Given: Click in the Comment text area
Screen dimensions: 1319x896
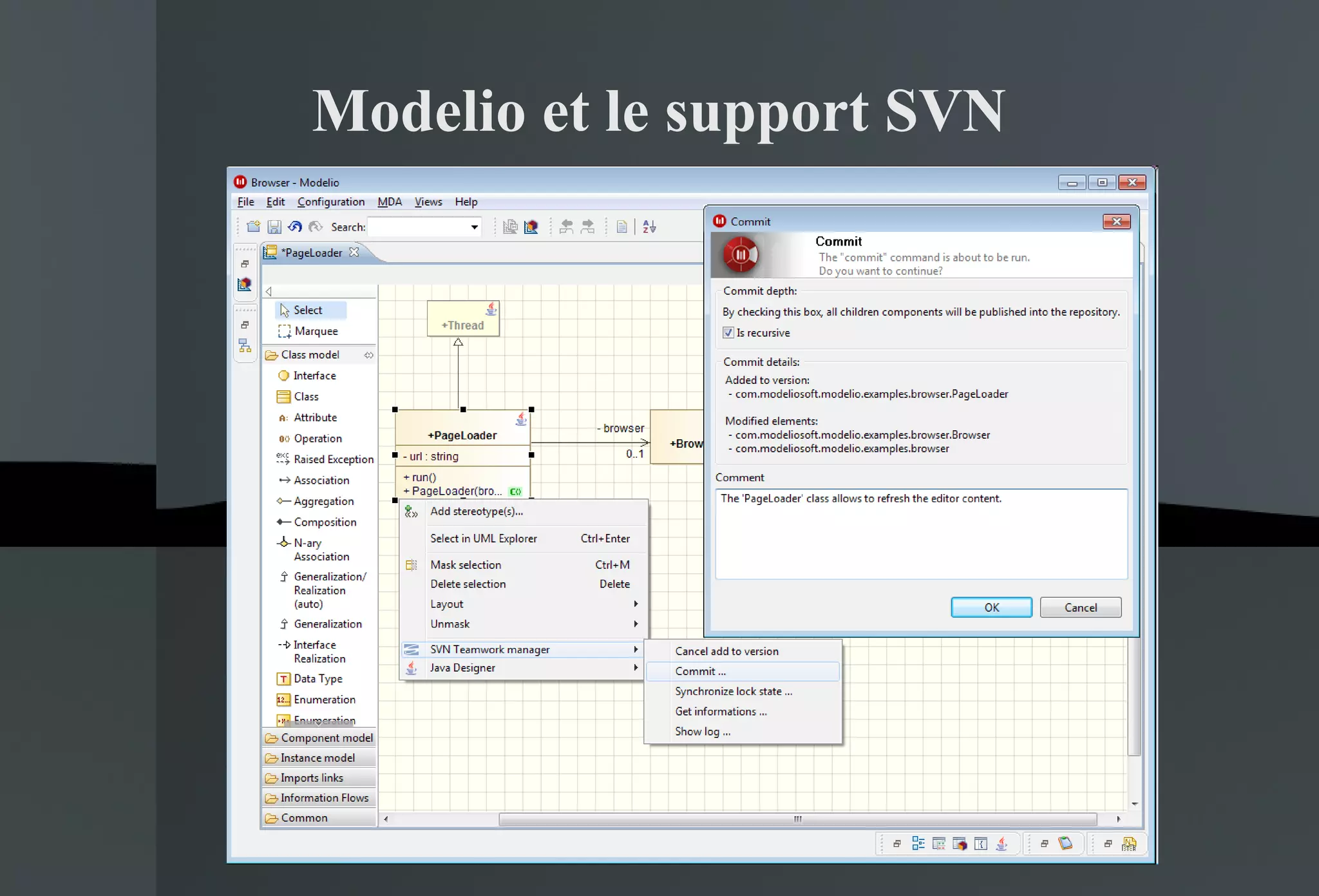Looking at the screenshot, I should (921, 534).
